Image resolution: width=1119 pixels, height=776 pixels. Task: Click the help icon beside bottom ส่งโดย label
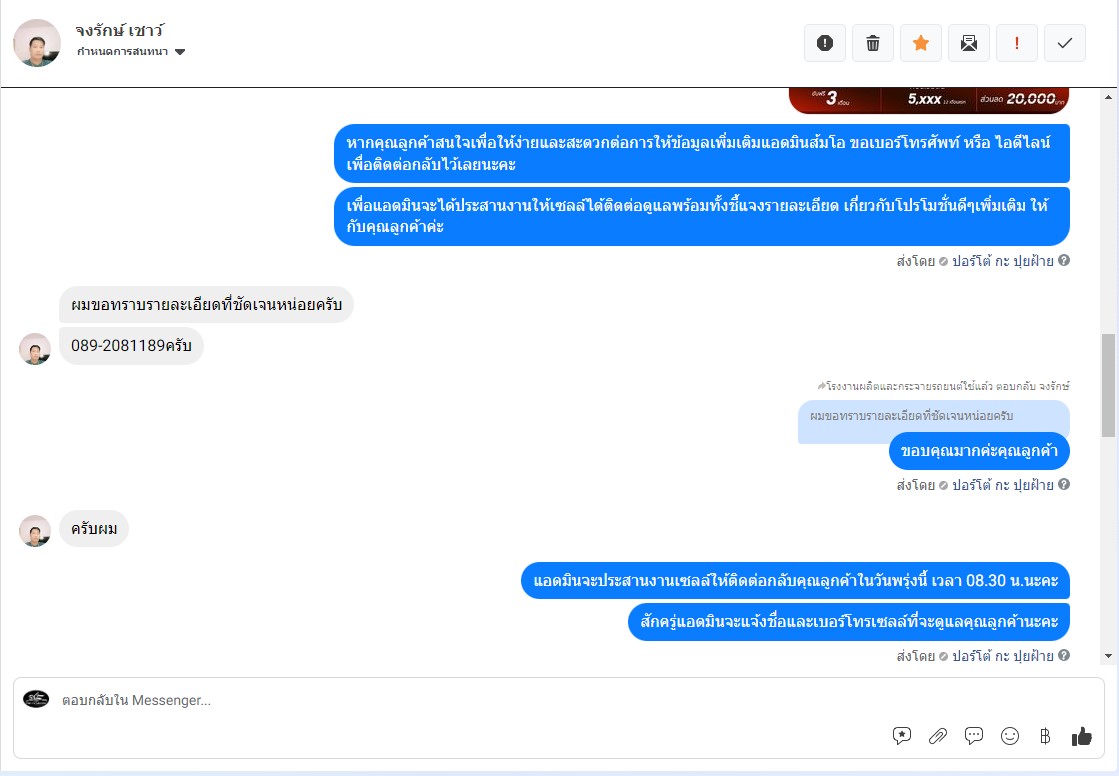[x=1063, y=655]
